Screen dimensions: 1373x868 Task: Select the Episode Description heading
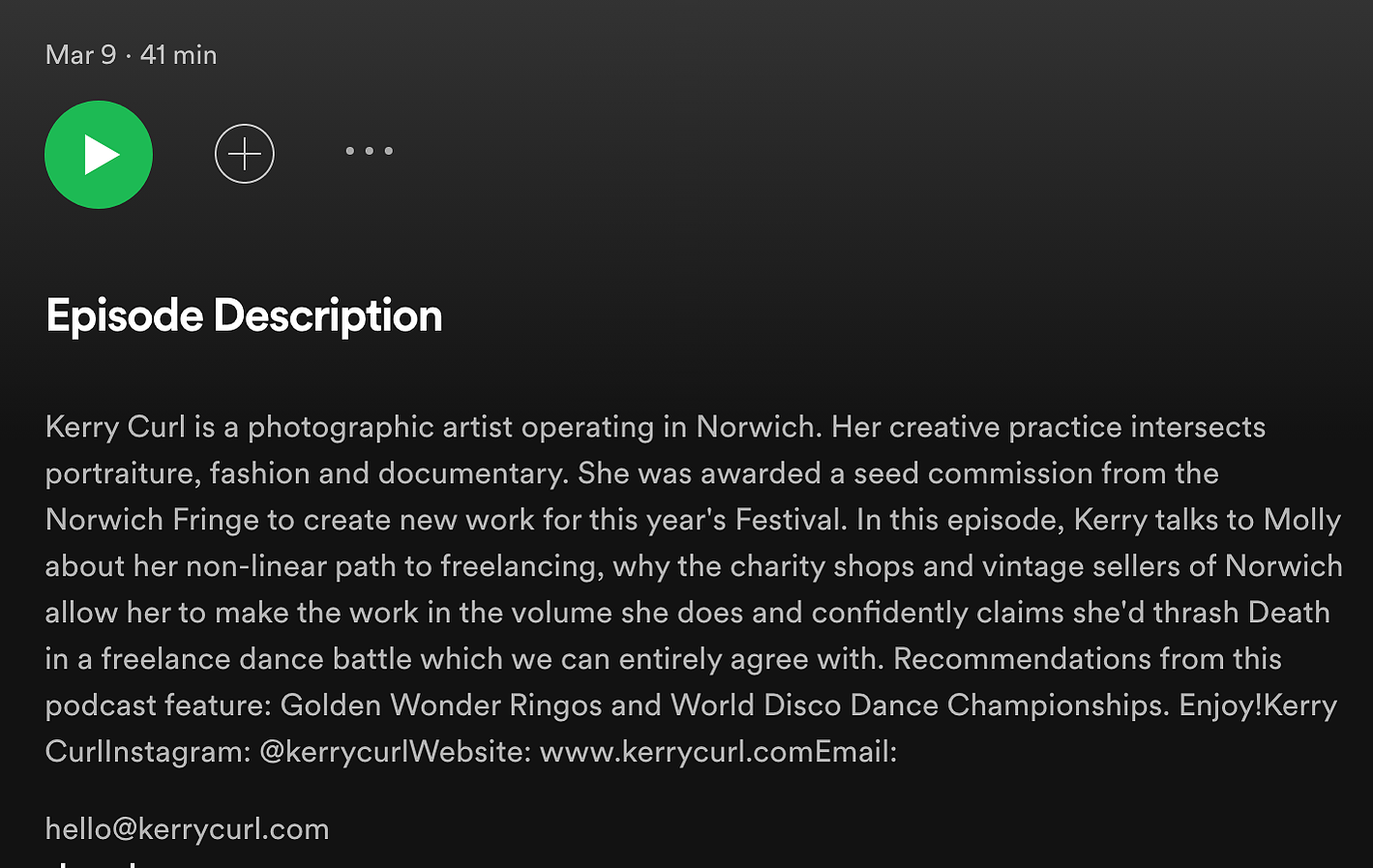pos(244,316)
